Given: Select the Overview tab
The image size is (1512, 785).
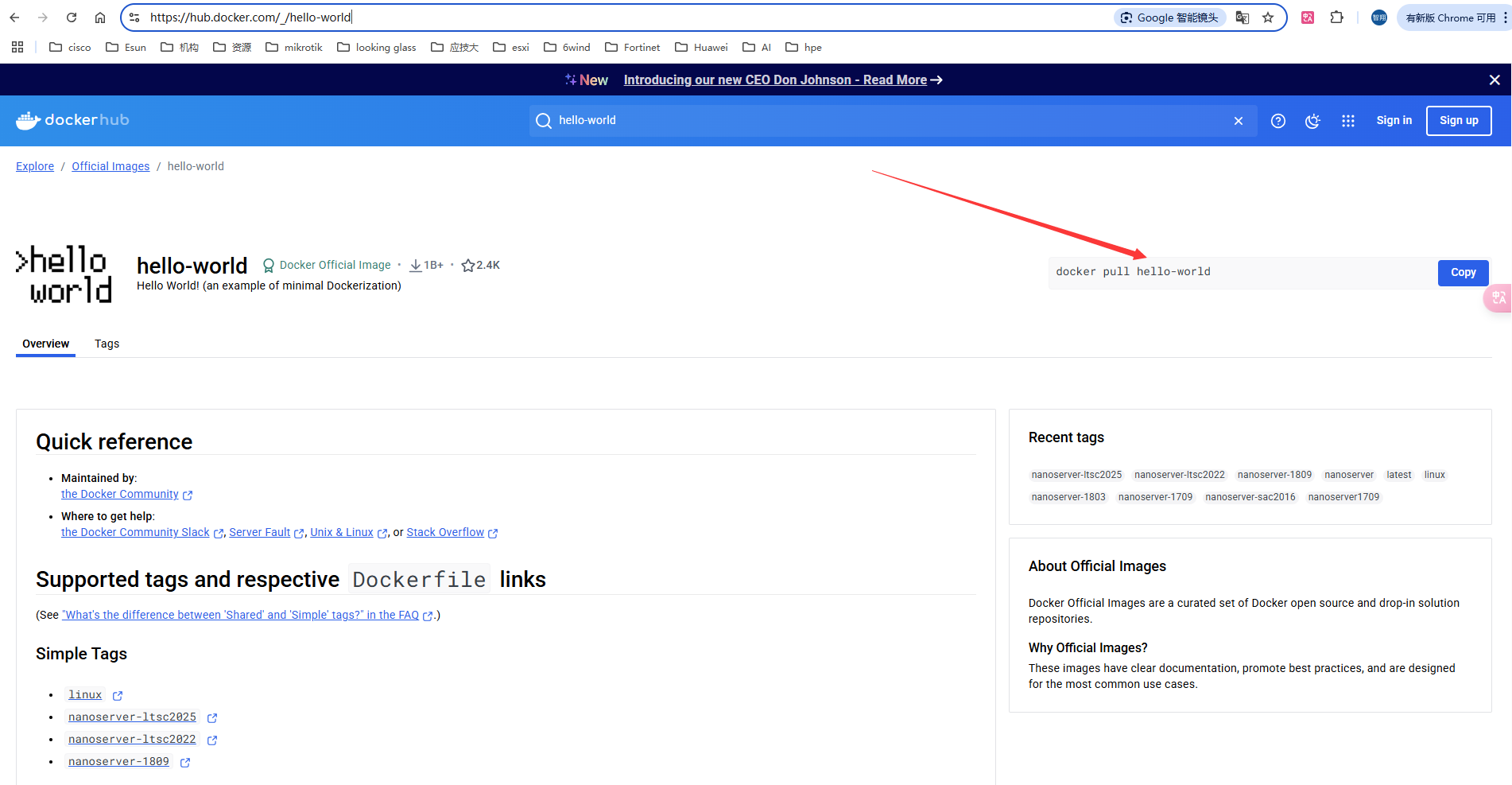Looking at the screenshot, I should point(45,344).
